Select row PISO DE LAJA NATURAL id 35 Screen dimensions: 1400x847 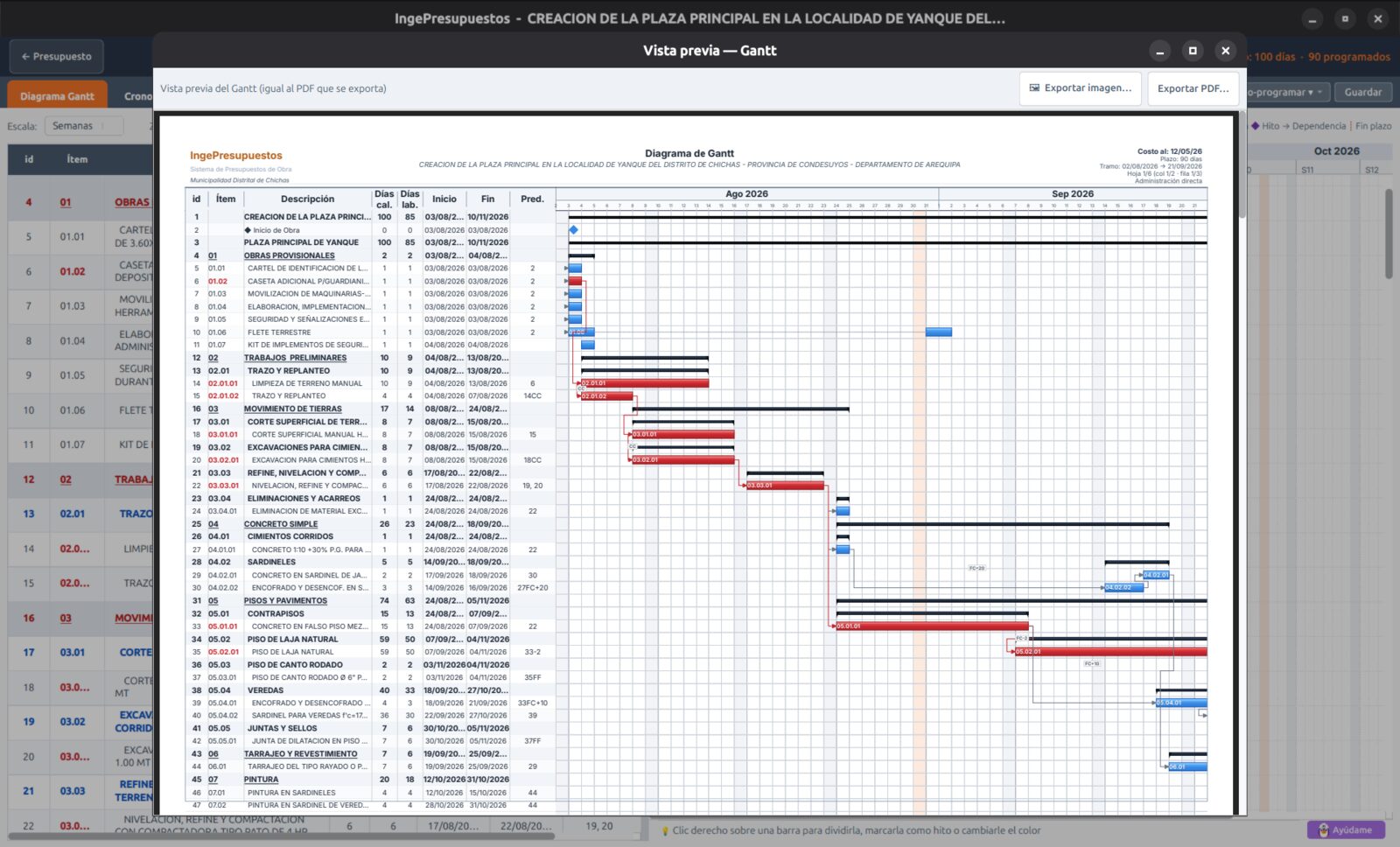pyautogui.click(x=370, y=652)
